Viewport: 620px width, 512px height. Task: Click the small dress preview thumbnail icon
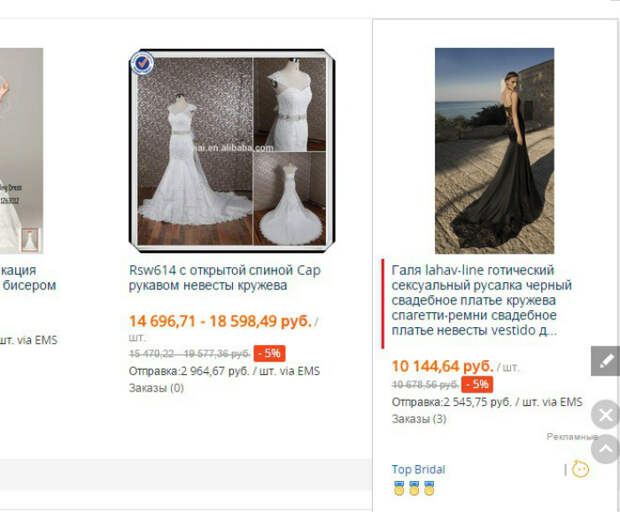tap(30, 240)
